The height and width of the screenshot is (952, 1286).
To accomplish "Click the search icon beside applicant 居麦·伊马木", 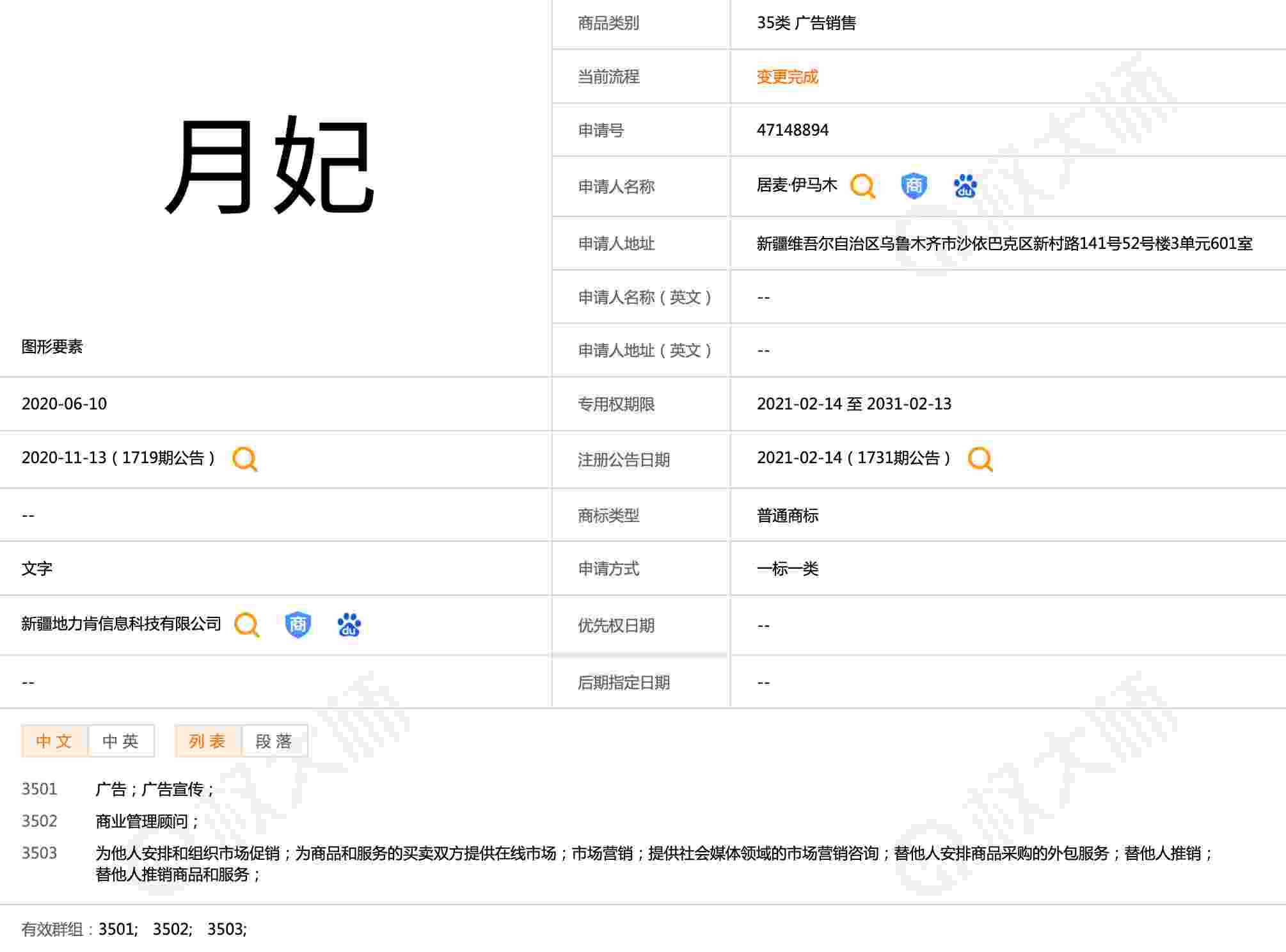I will tap(862, 186).
